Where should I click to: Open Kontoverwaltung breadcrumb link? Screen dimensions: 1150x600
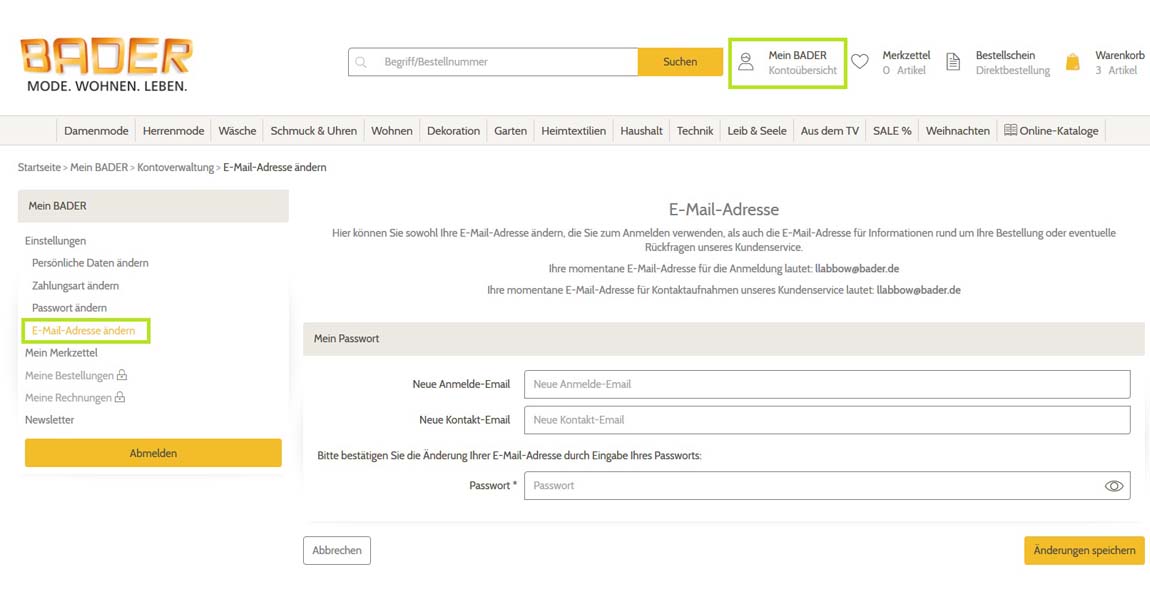[176, 167]
